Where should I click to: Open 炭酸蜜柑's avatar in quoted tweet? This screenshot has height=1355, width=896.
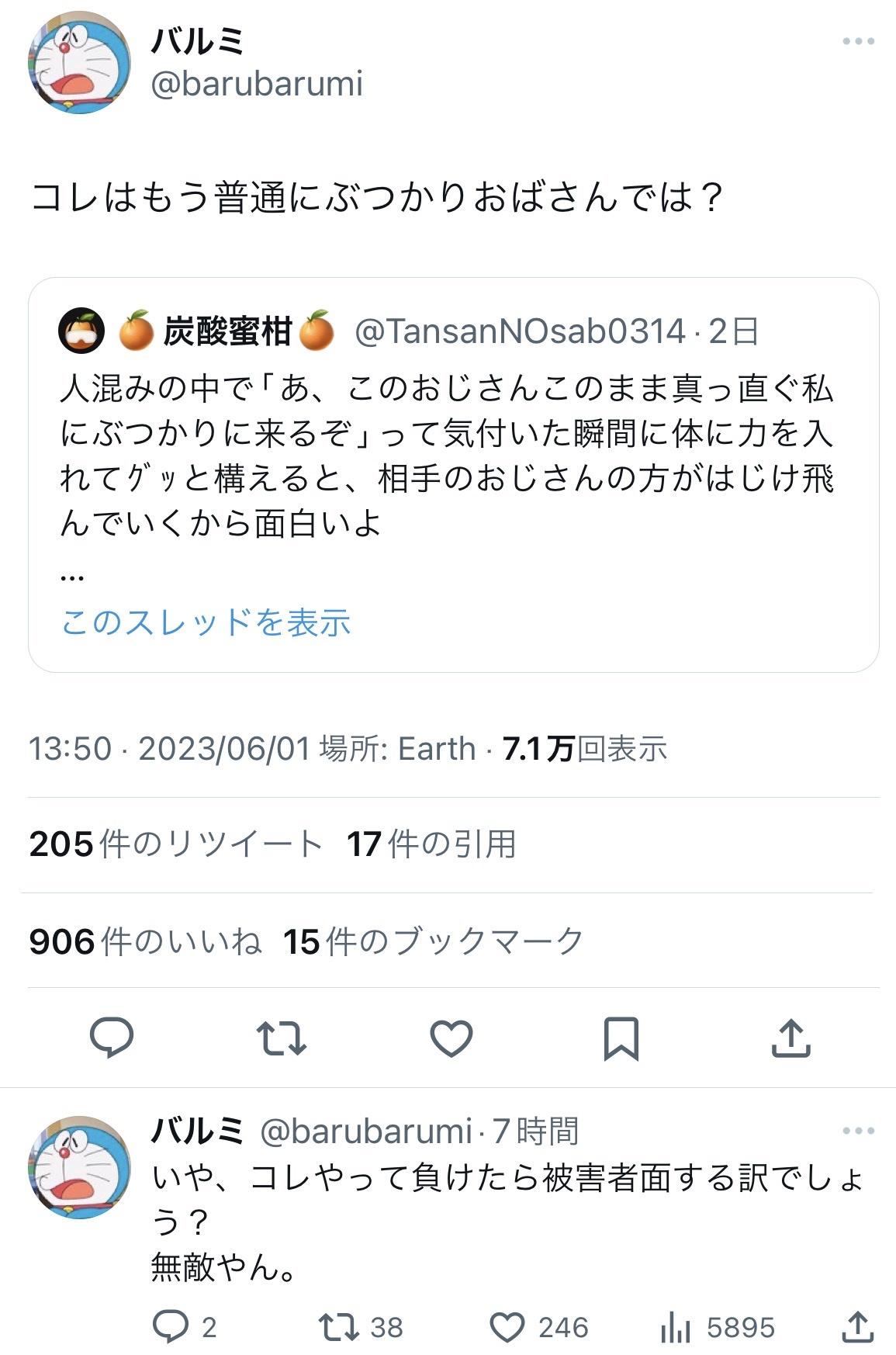(81, 331)
